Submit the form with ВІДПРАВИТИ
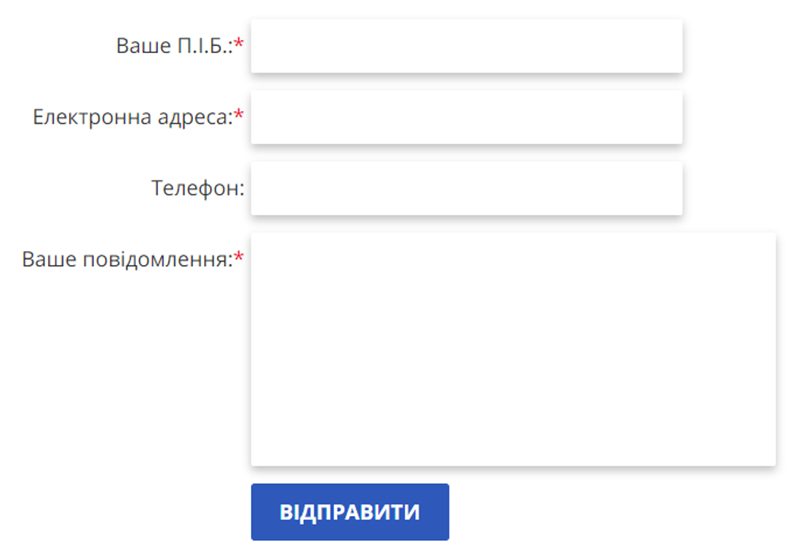The width and height of the screenshot is (807, 559). [x=349, y=512]
